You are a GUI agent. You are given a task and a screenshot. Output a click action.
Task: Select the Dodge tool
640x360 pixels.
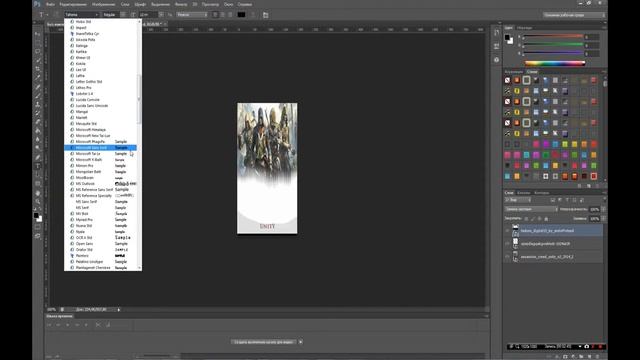38,148
